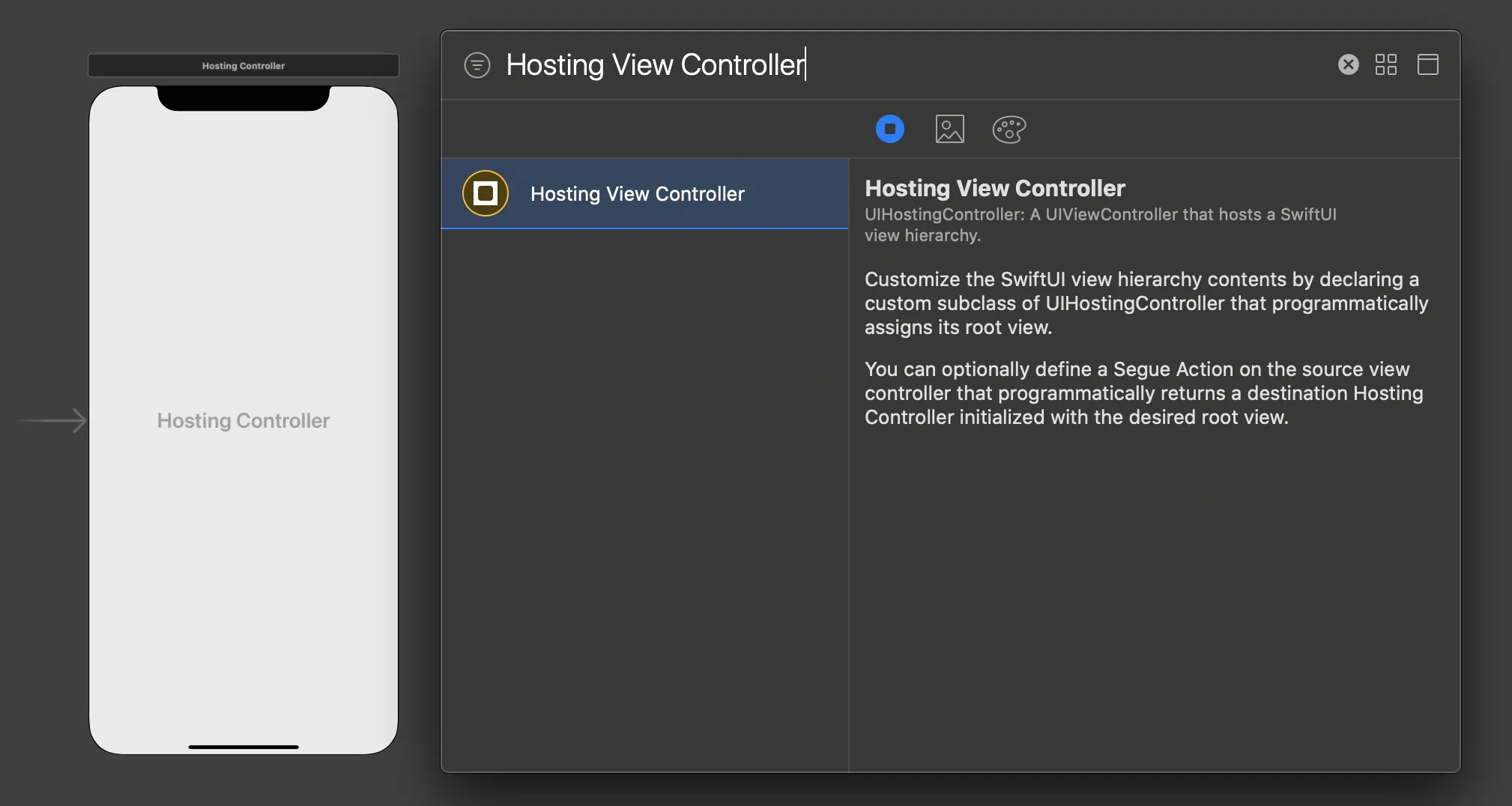Click the paragraph about customizing SwiftUI hierarchy
This screenshot has width=1512, height=806.
point(1146,303)
